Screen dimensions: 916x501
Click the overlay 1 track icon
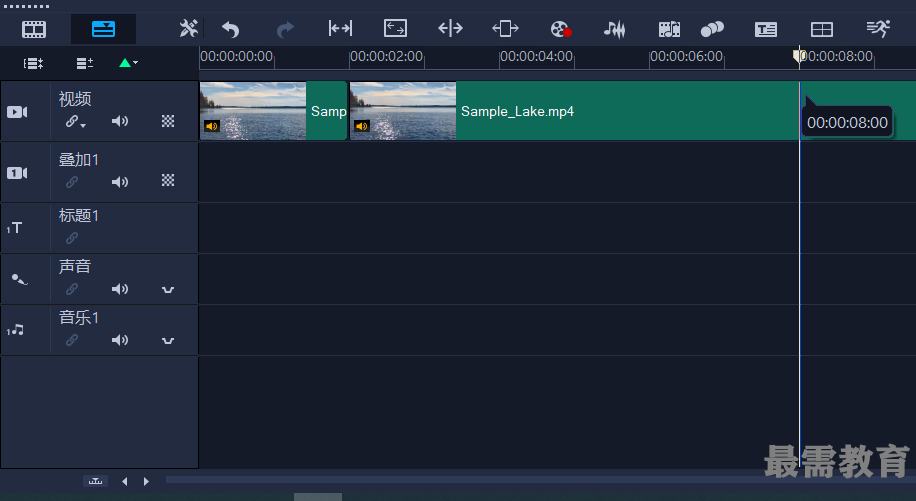[17, 173]
